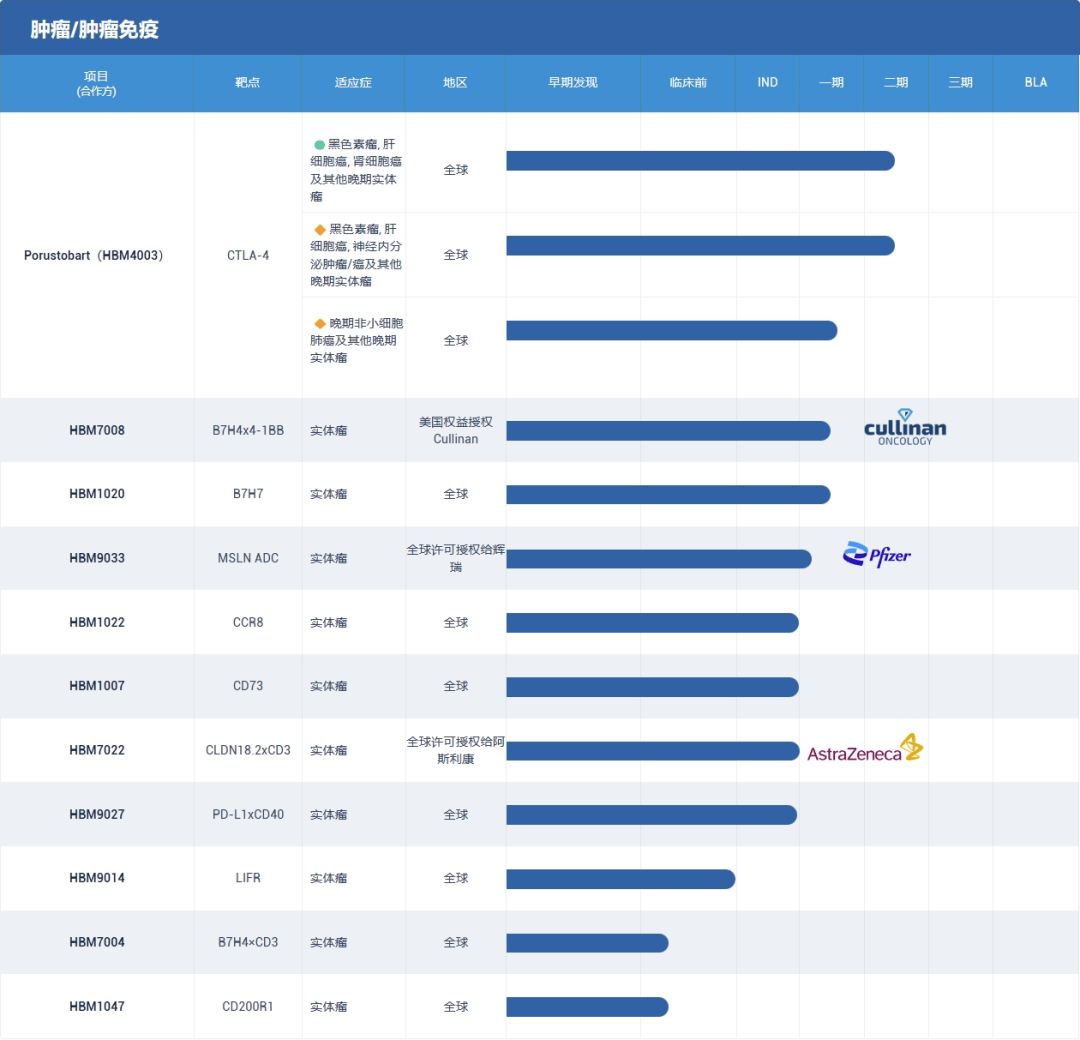
Task: Select the HBM9033 project name
Action: tap(97, 558)
